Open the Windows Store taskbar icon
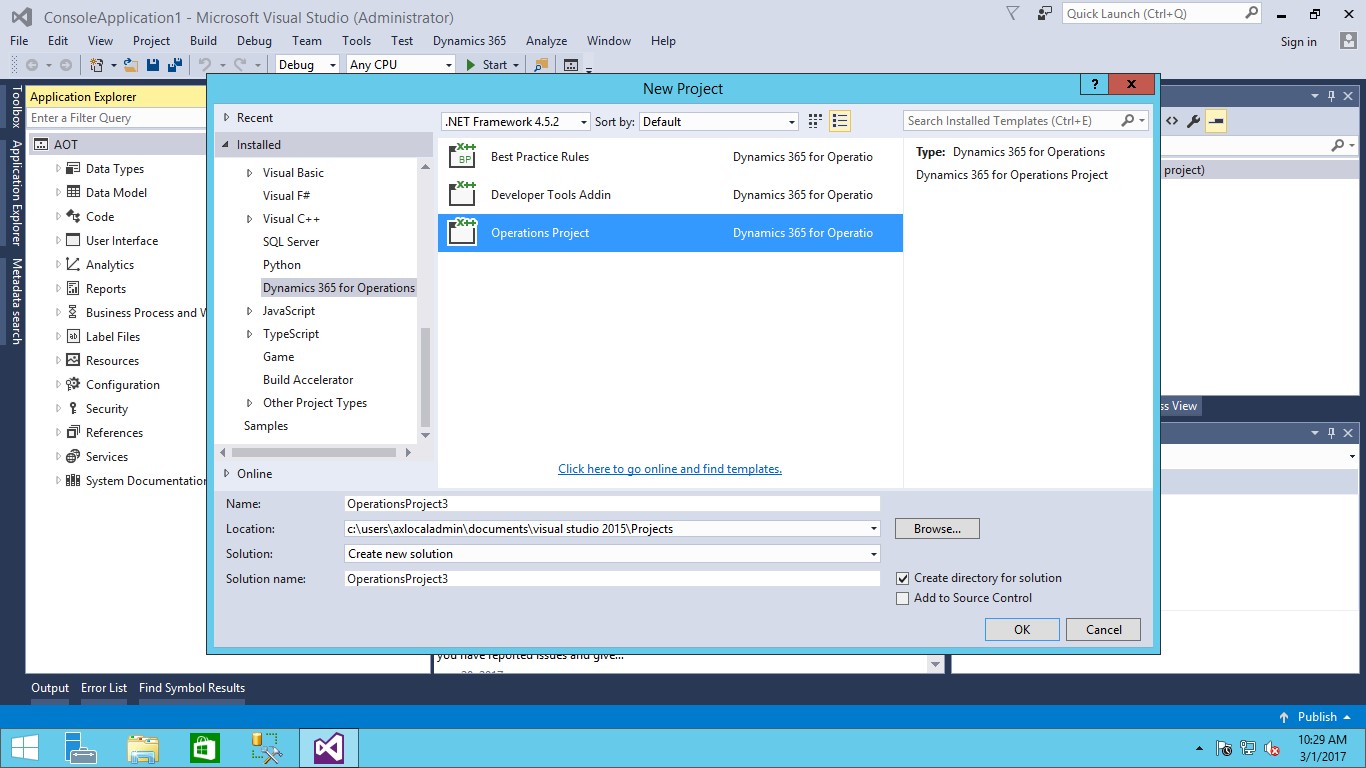Image resolution: width=1366 pixels, height=768 pixels. (x=205, y=748)
